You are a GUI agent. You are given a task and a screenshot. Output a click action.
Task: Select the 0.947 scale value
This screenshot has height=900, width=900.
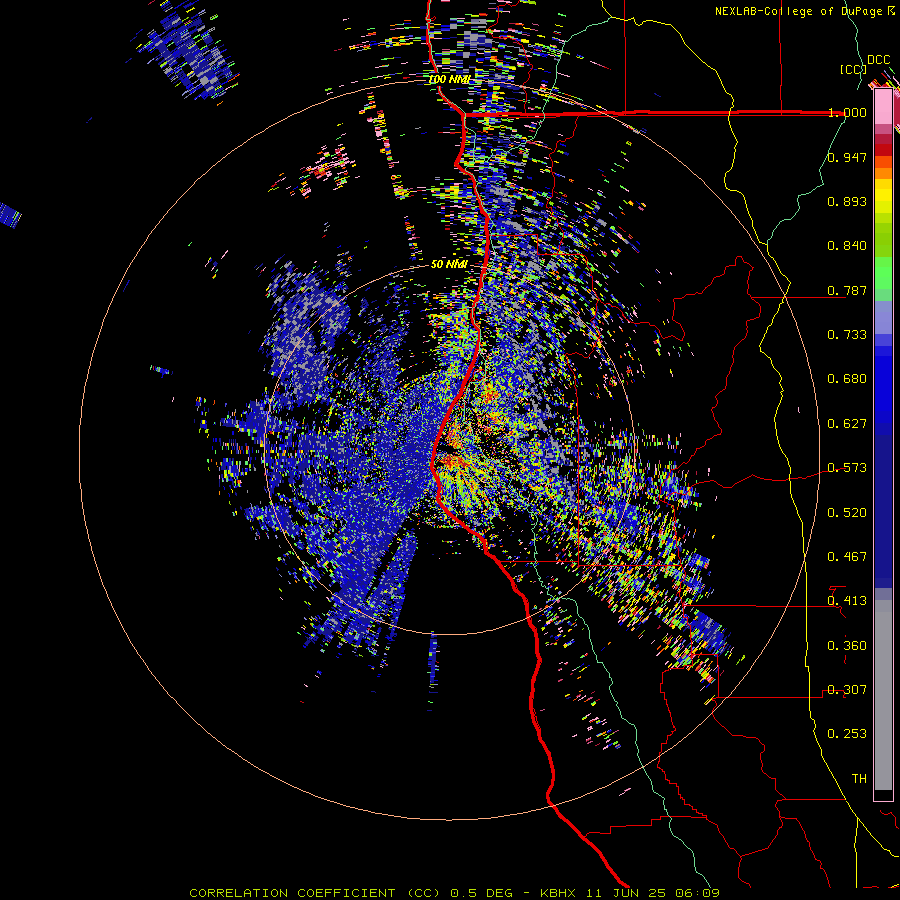click(847, 157)
